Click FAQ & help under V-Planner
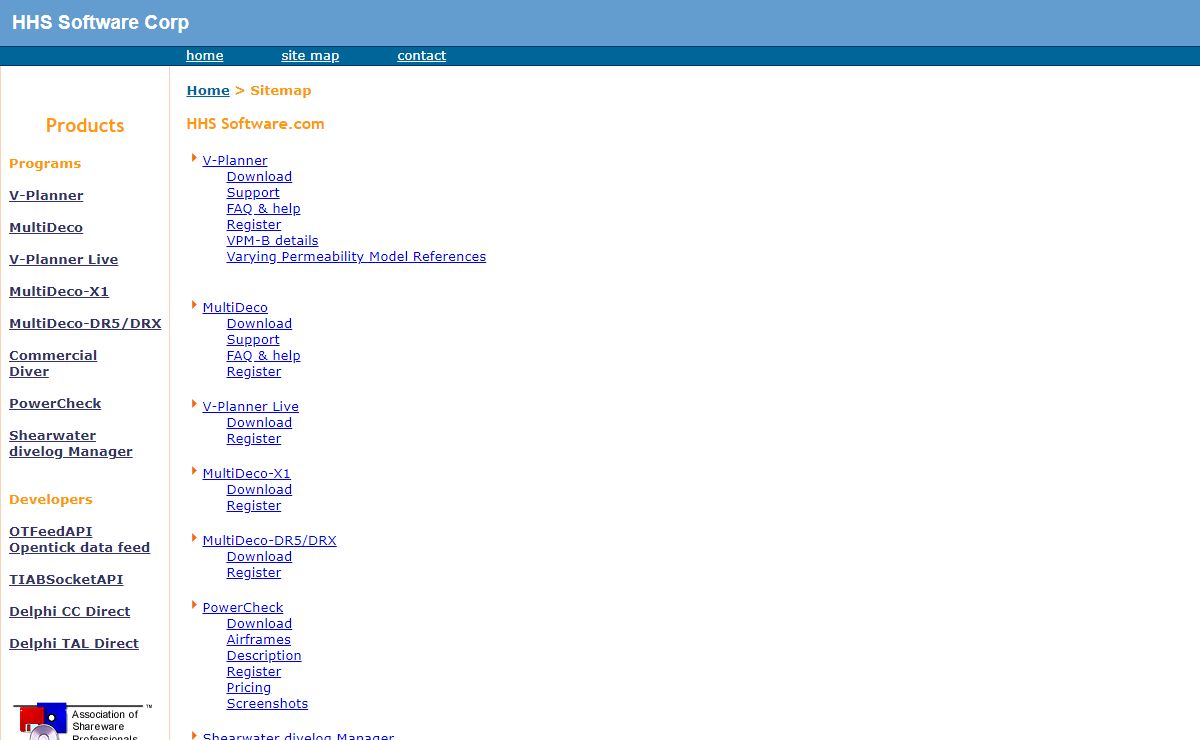The width and height of the screenshot is (1200, 740). pos(263,208)
